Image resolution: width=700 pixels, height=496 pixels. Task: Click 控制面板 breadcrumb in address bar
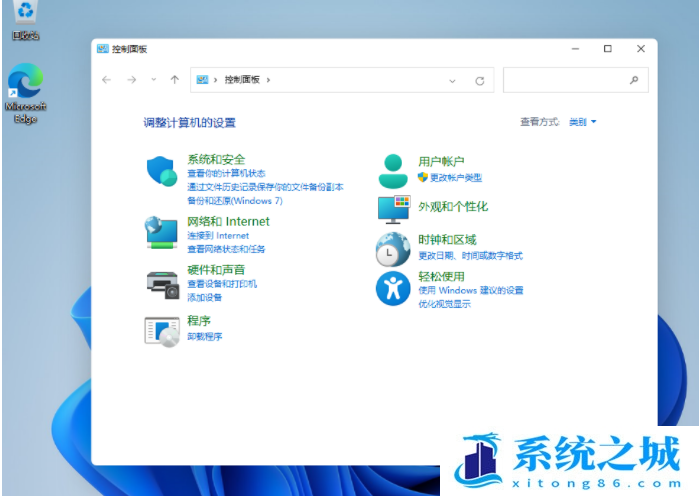click(x=242, y=80)
